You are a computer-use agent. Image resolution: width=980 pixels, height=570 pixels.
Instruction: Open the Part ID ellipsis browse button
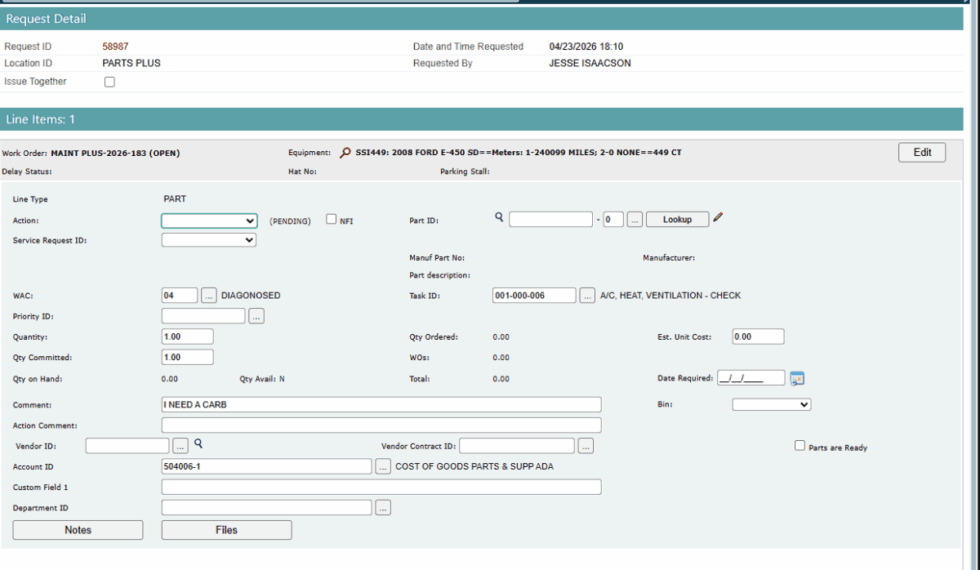634,219
